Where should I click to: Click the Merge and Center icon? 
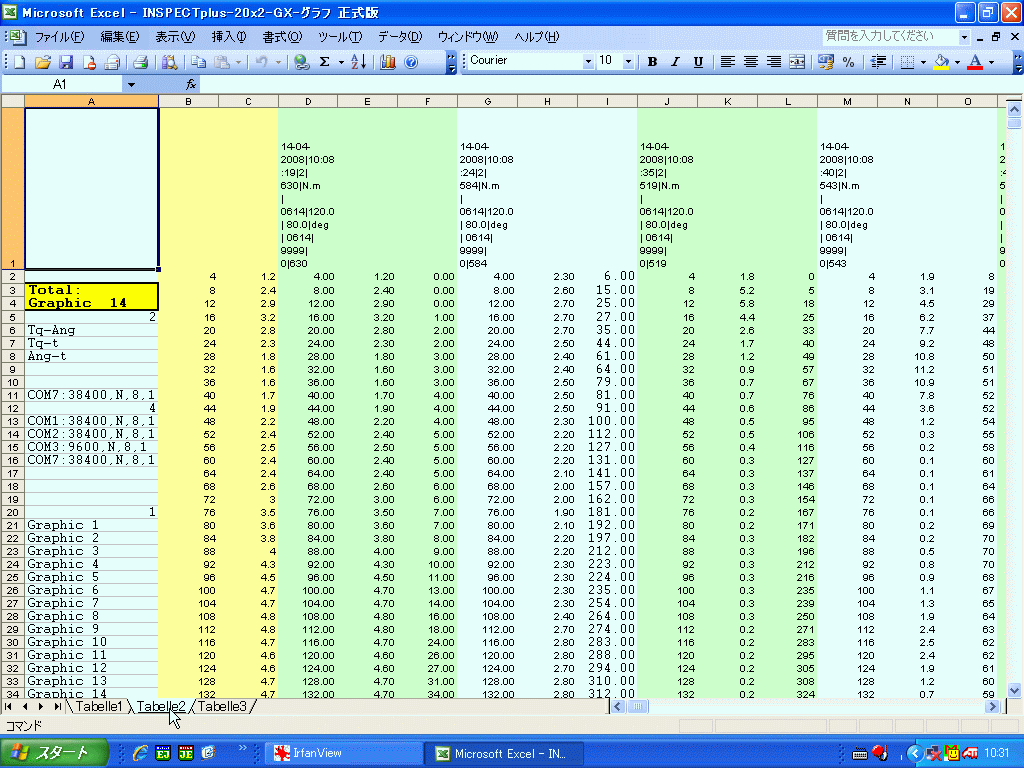coord(797,62)
